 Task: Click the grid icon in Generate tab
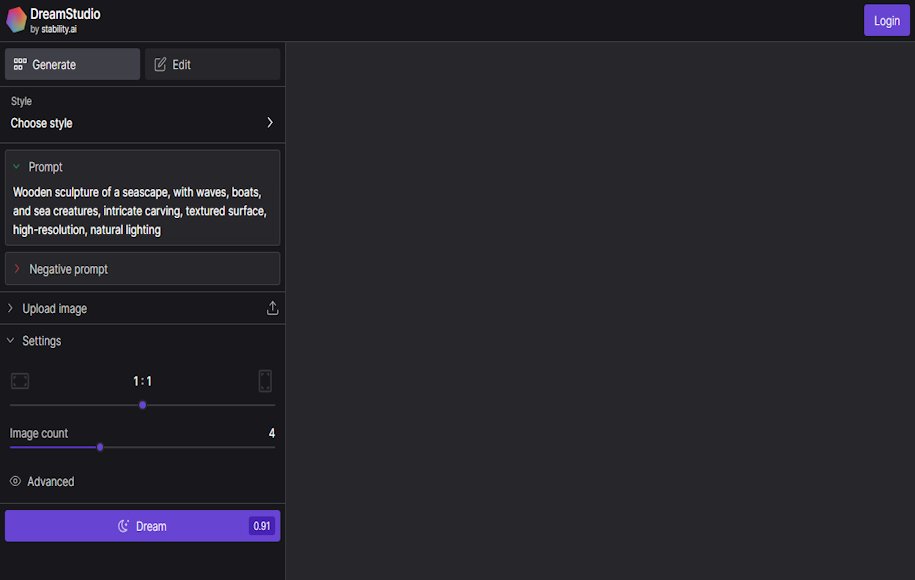tap(20, 65)
